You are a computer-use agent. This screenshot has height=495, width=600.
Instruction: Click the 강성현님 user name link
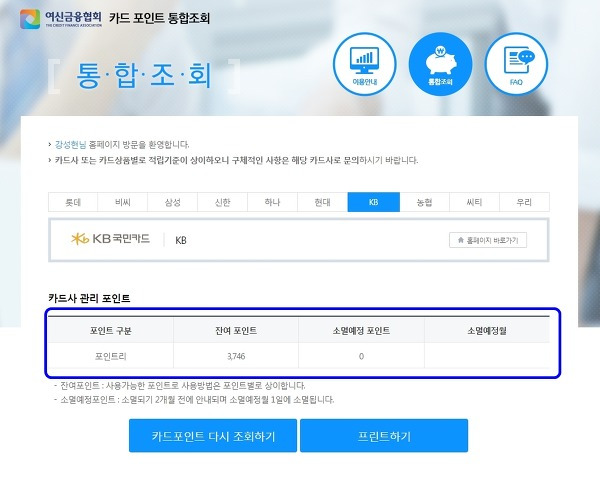point(71,145)
